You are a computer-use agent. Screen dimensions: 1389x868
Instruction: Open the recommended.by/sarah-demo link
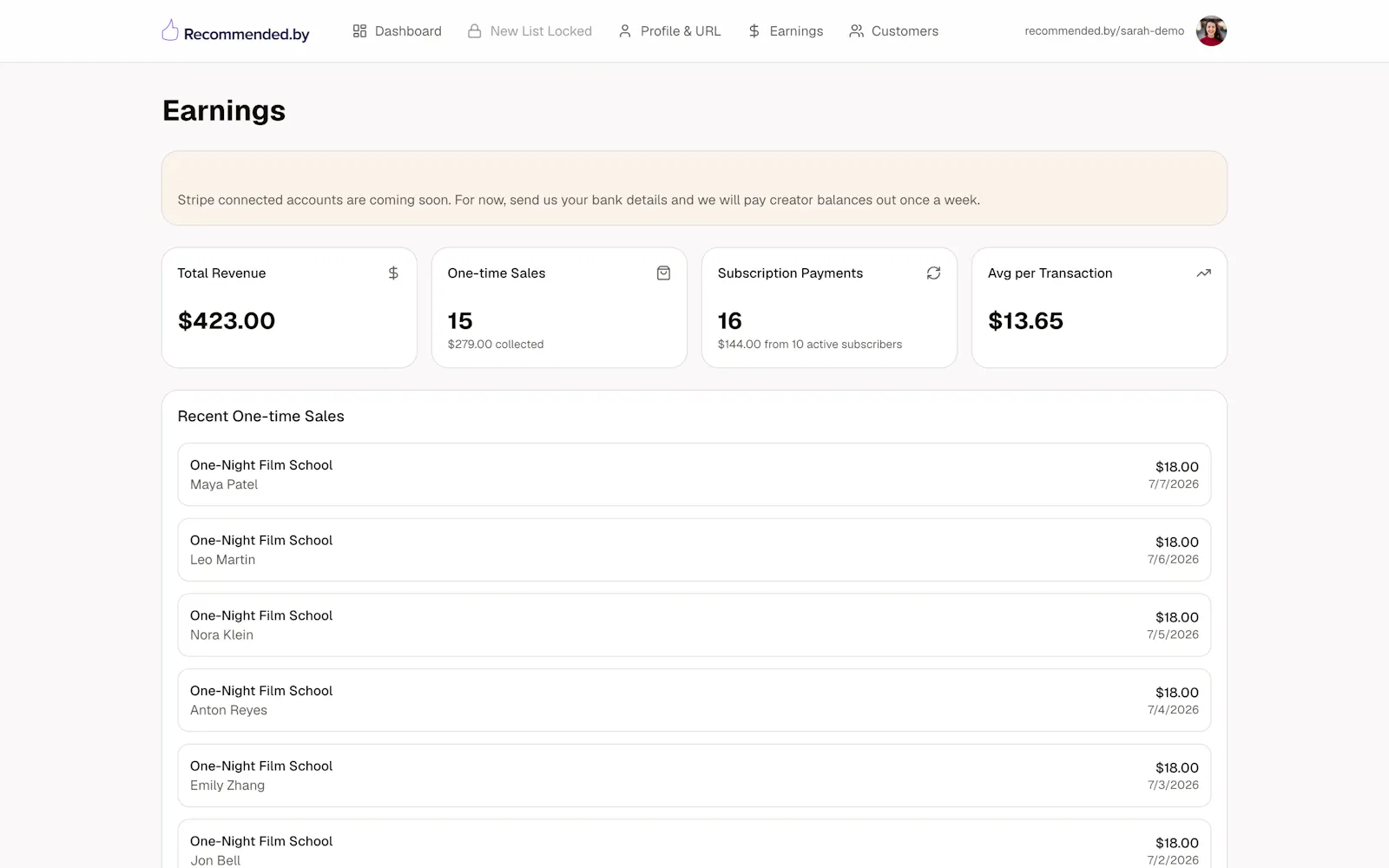[x=1104, y=31]
